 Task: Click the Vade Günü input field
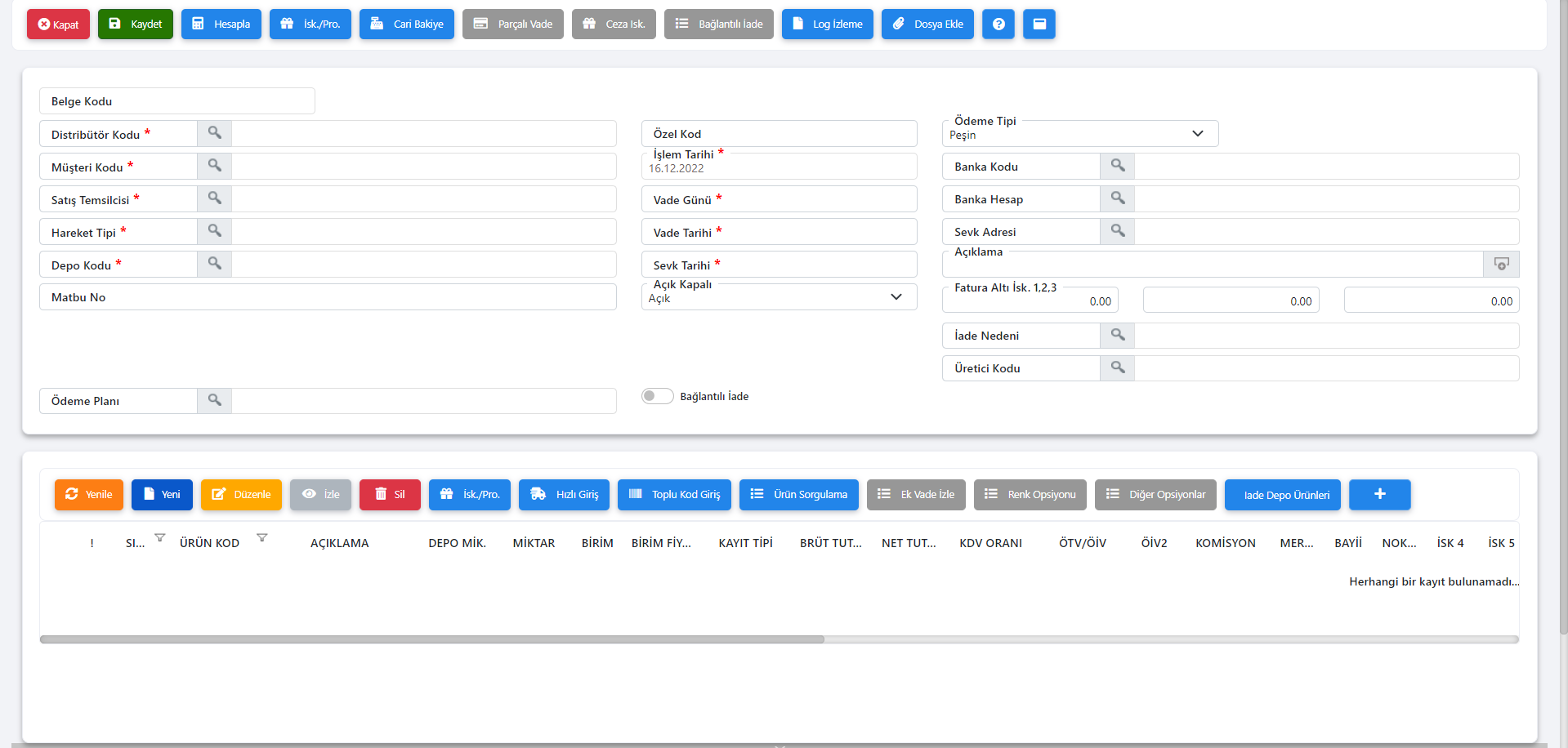[x=817, y=199]
